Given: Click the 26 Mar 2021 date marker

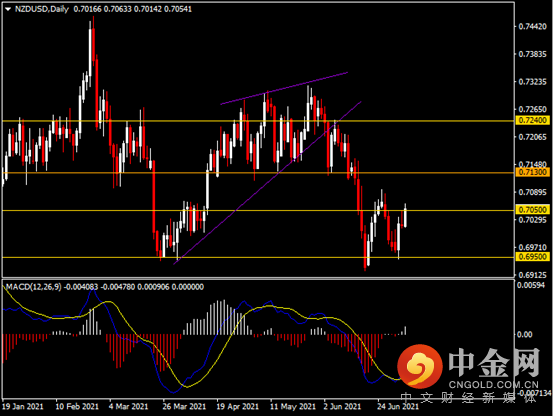Looking at the screenshot, I should (x=184, y=406).
